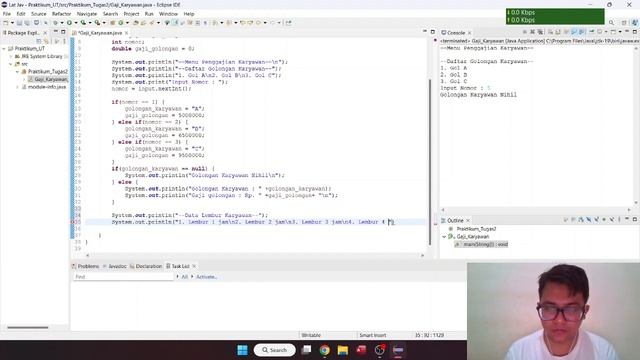Click the Save toolbar icon
The height and width of the screenshot is (360, 640).
pyautogui.click(x=19, y=23)
